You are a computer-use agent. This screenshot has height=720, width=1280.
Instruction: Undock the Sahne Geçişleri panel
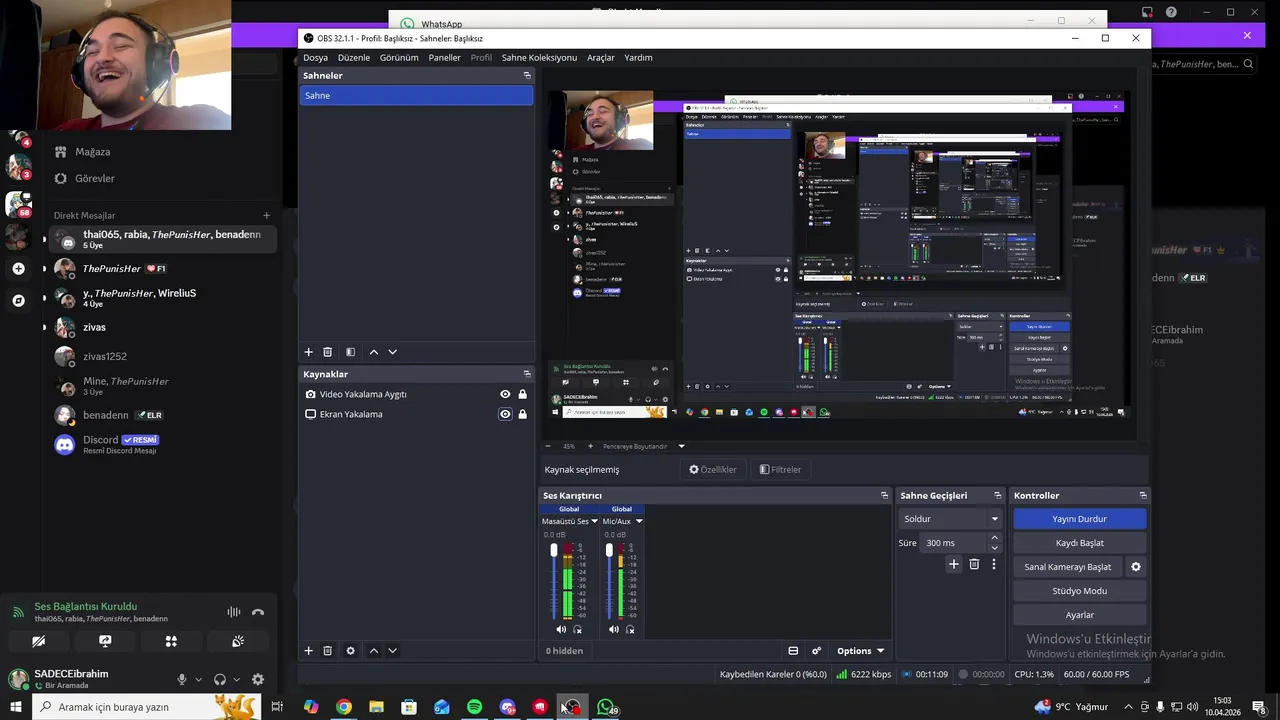coord(997,495)
